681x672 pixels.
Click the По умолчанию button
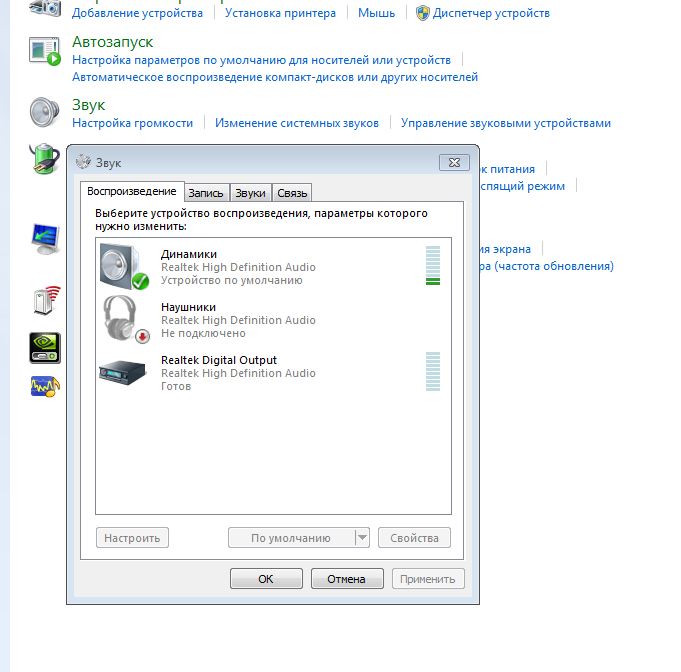pos(291,538)
